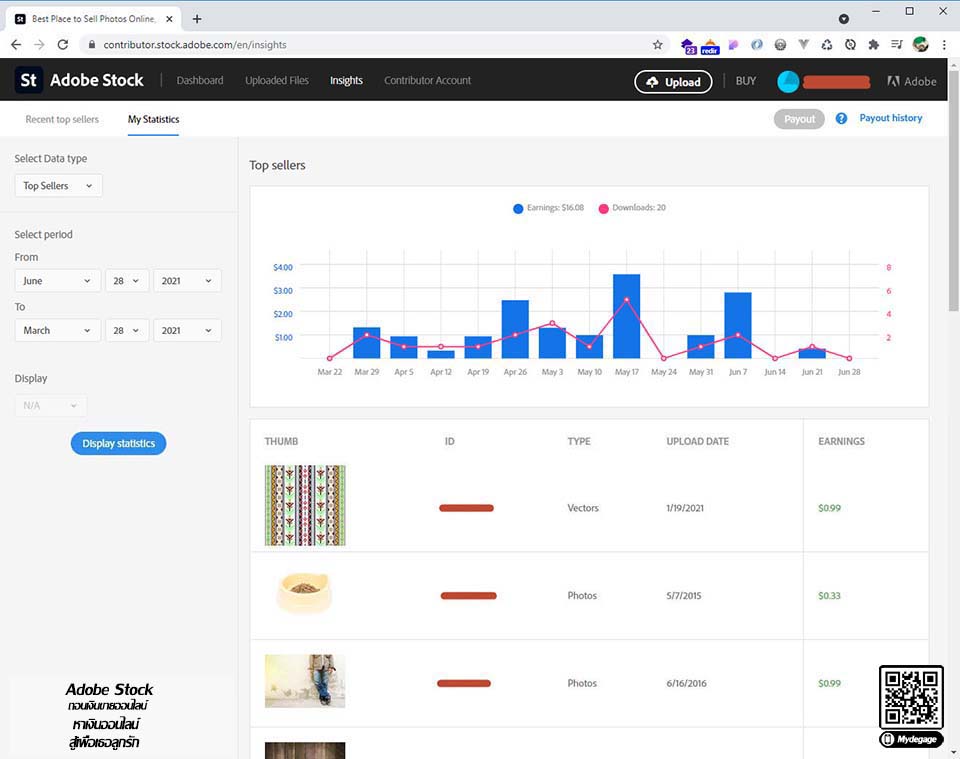Click the browser back arrow

(16, 45)
